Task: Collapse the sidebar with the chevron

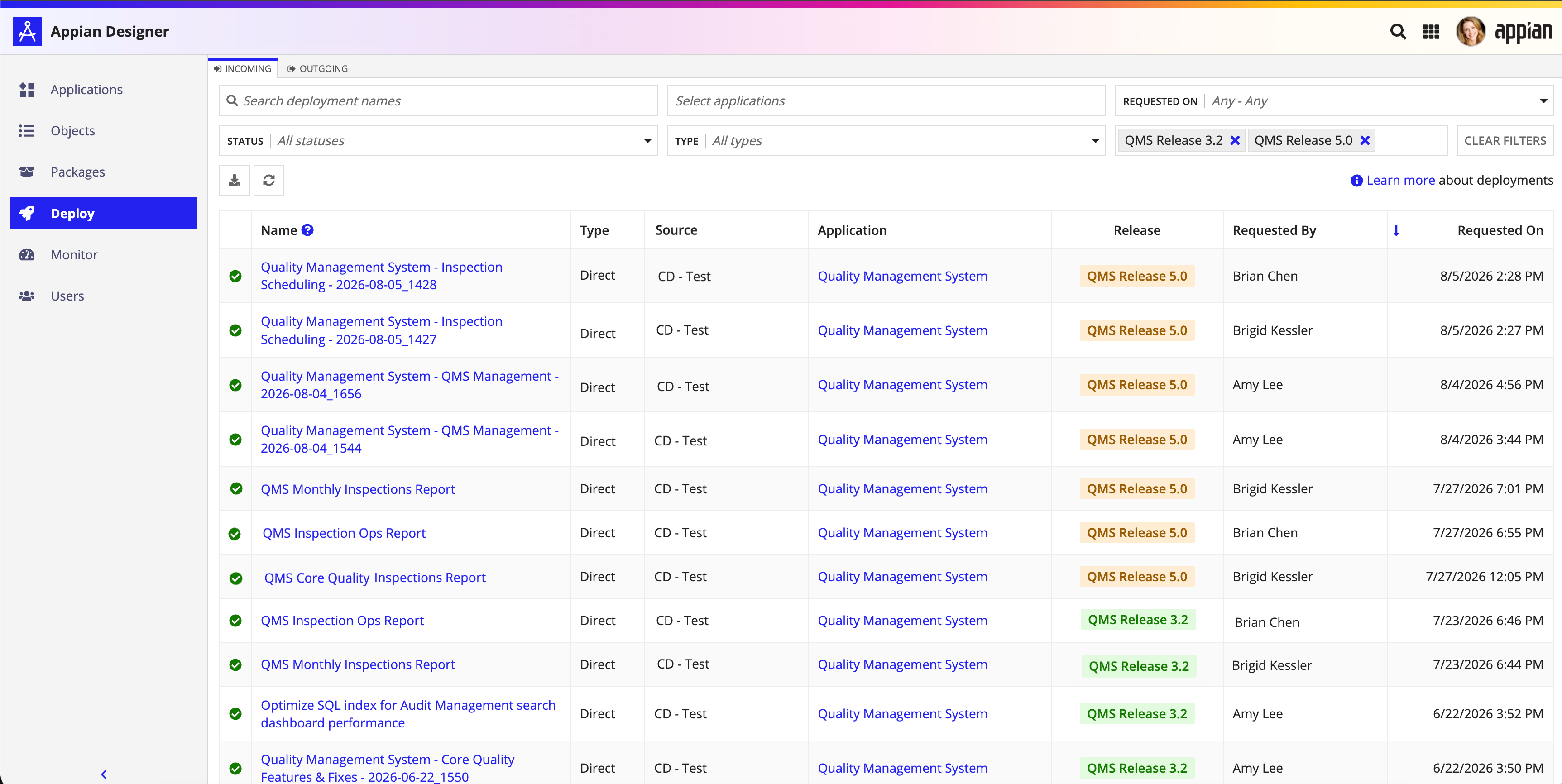Action: point(104,774)
